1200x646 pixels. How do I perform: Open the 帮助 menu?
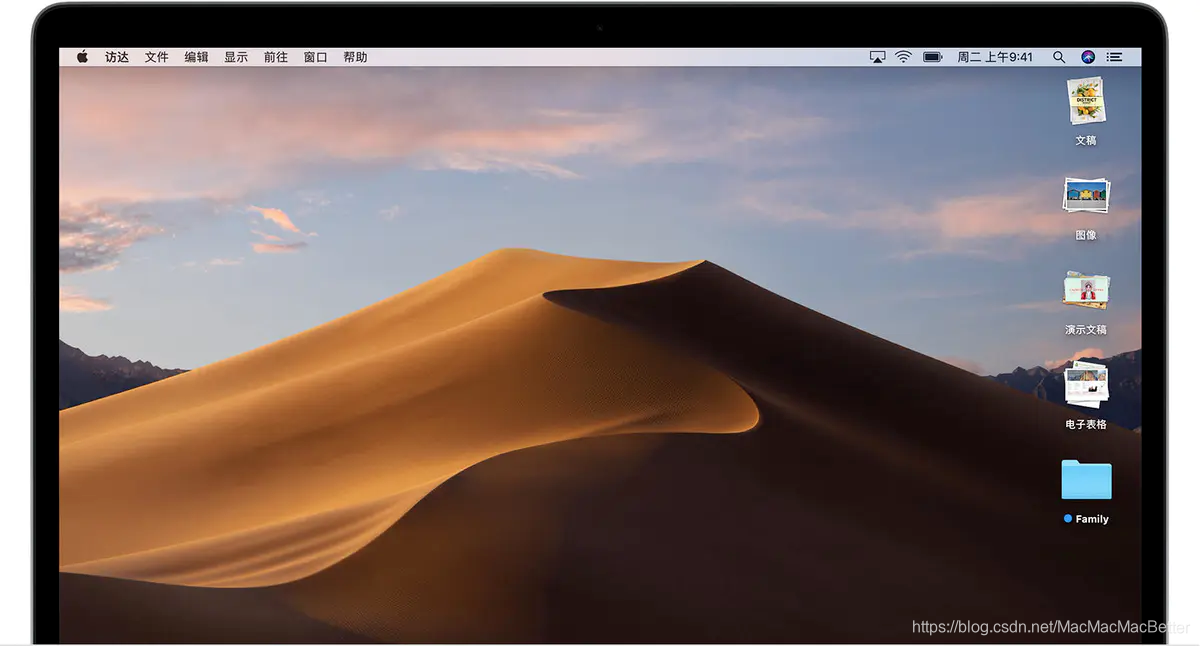355,57
